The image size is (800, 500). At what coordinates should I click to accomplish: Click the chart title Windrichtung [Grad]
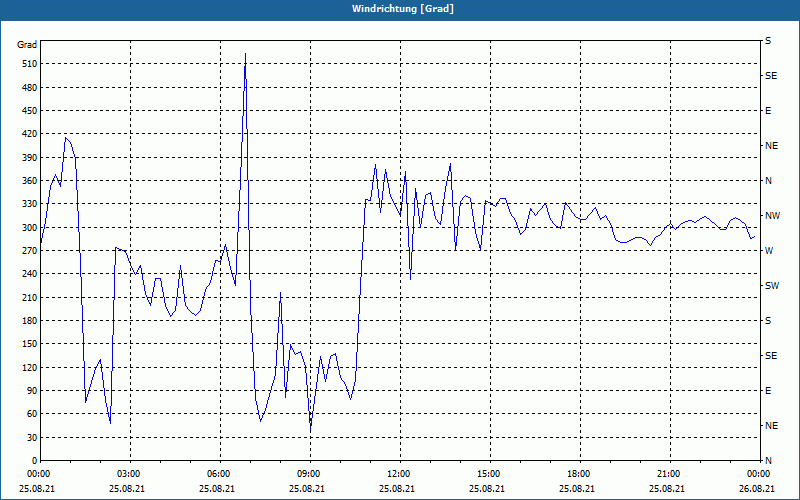pyautogui.click(x=403, y=9)
